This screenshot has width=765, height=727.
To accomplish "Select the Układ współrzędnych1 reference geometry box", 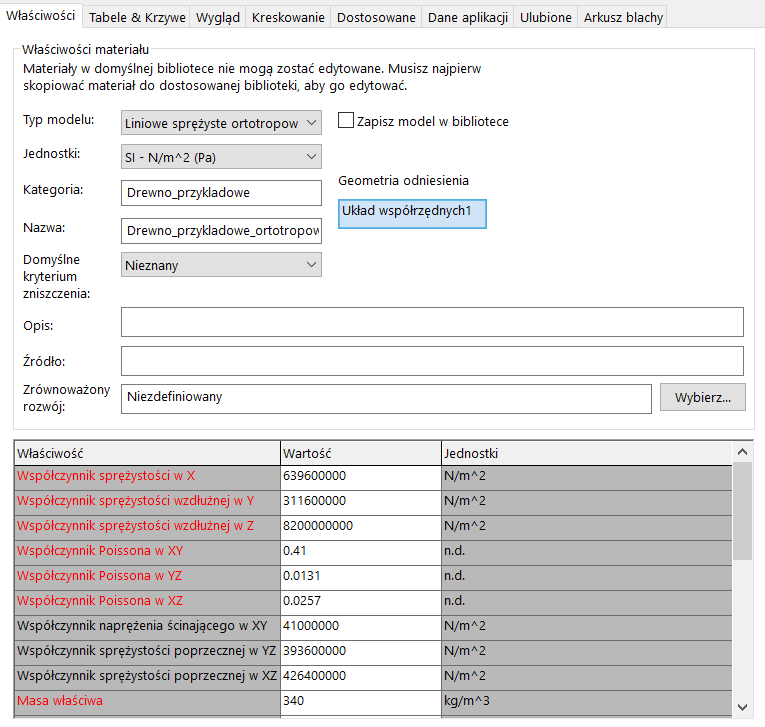I will (412, 212).
